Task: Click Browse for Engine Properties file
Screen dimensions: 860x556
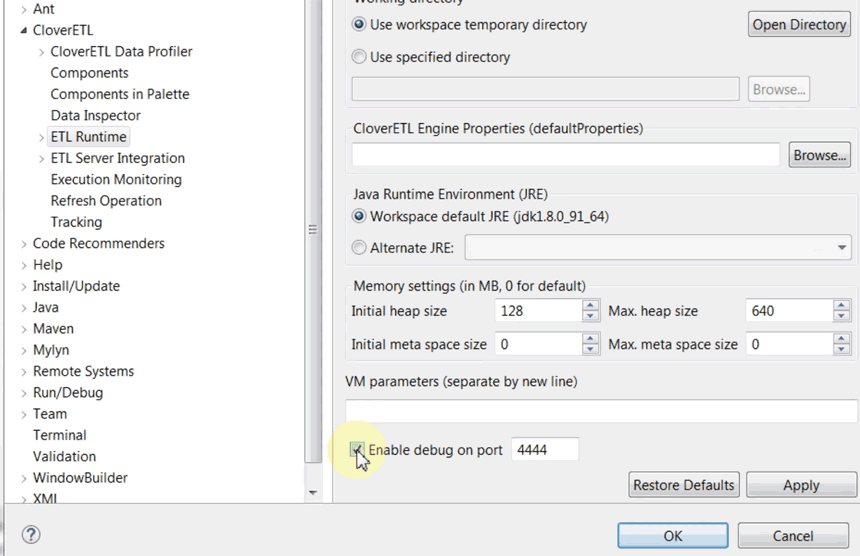Action: click(819, 155)
